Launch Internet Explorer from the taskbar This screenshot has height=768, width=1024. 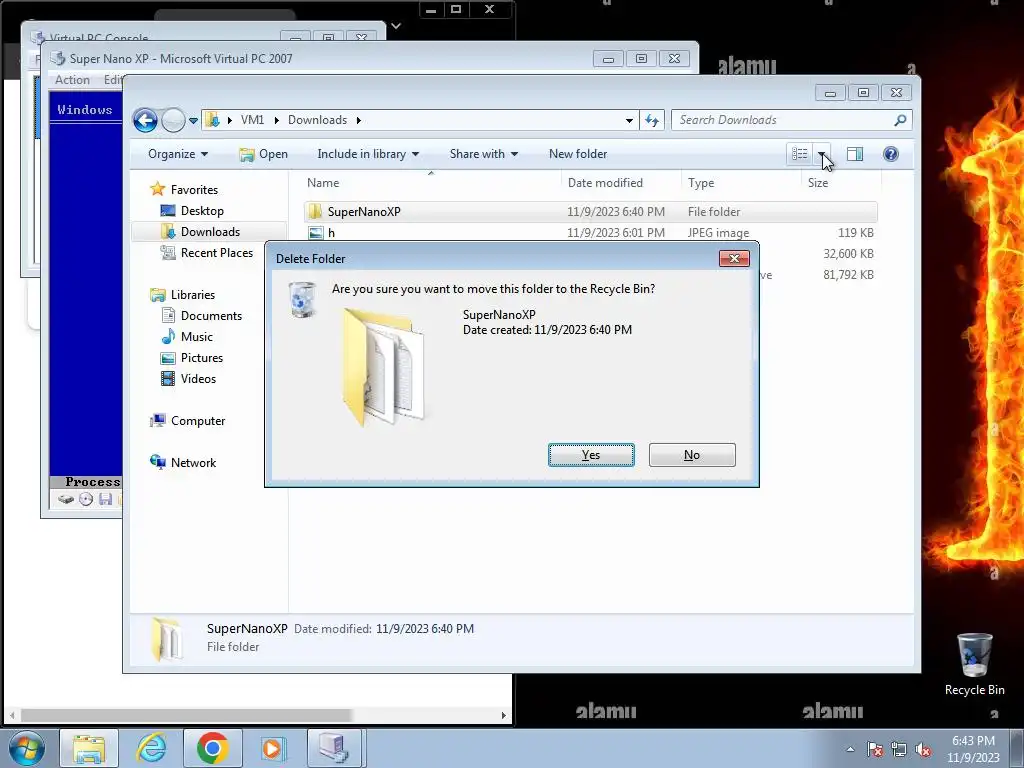click(151, 748)
